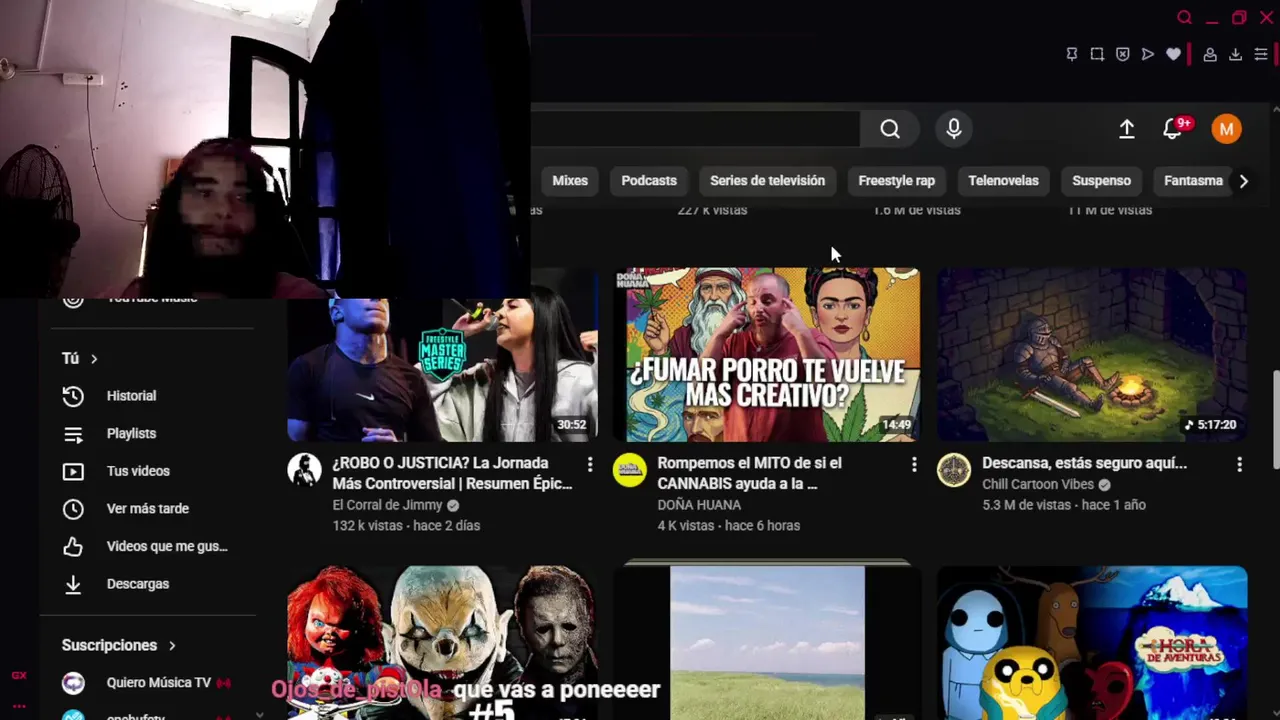This screenshot has height=720, width=1280.
Task: Click the YouTube search magnifier button
Action: 890,129
